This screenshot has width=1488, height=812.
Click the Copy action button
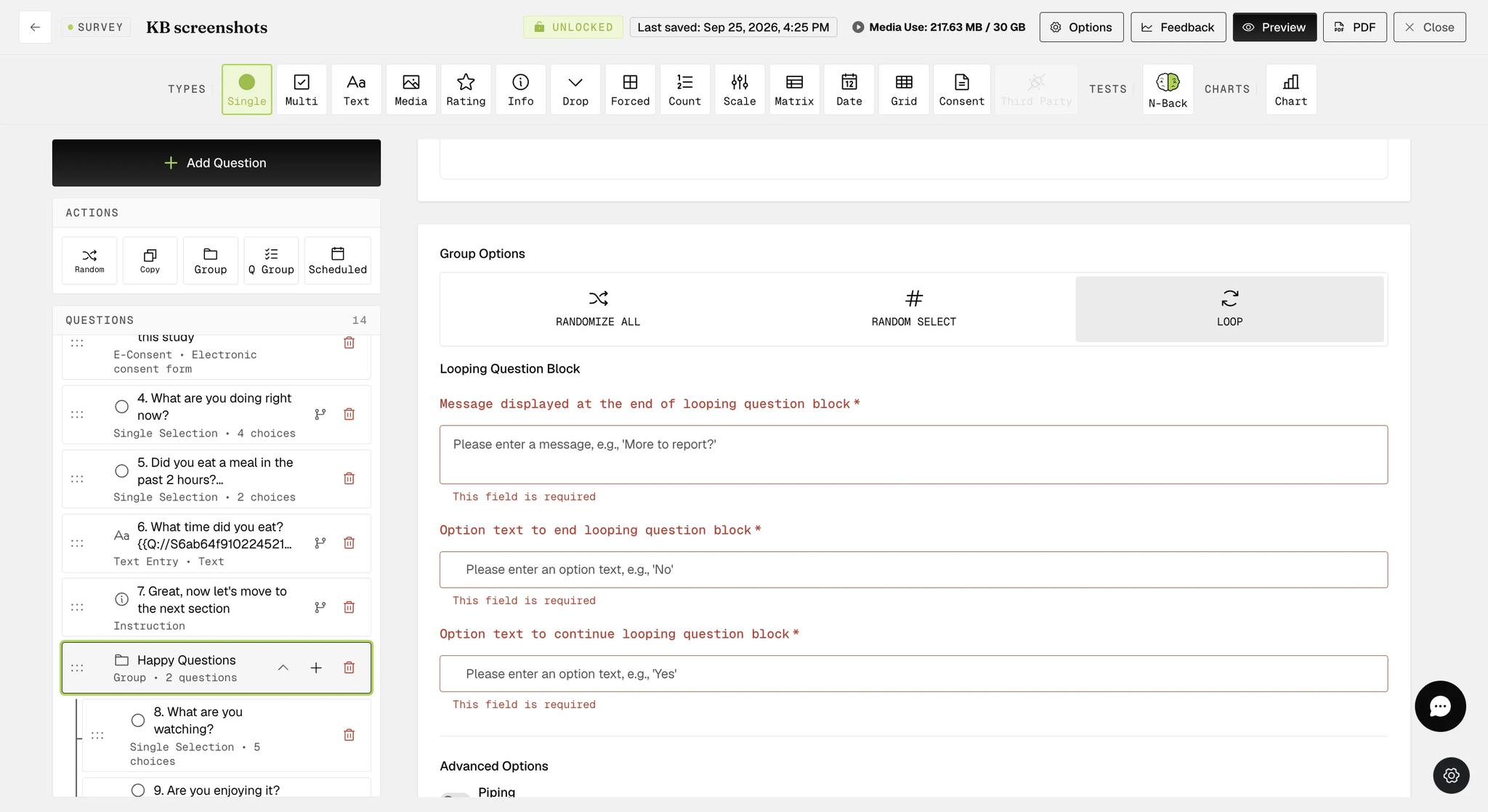point(150,261)
